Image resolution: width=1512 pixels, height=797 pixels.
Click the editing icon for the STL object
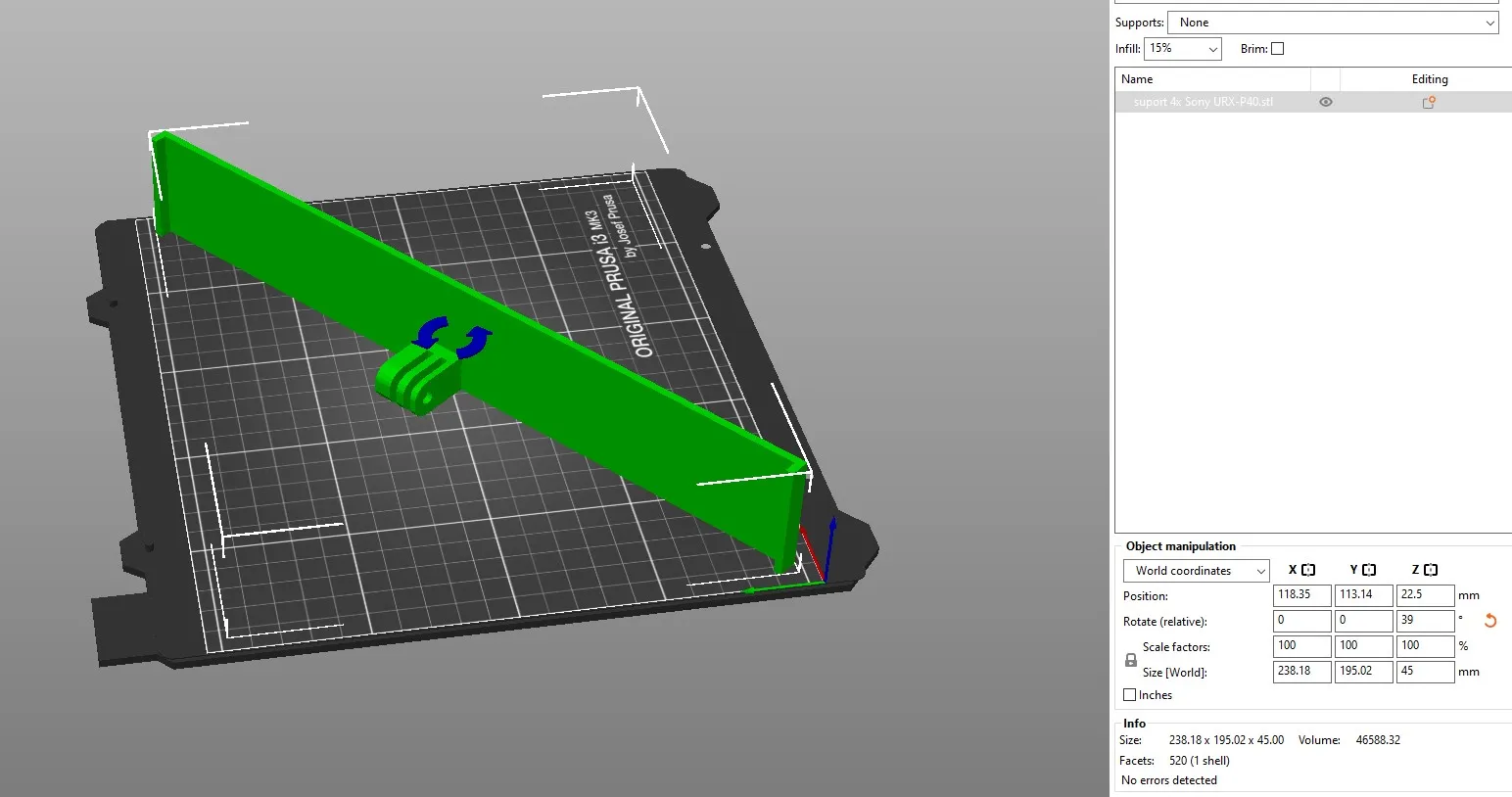click(1429, 102)
